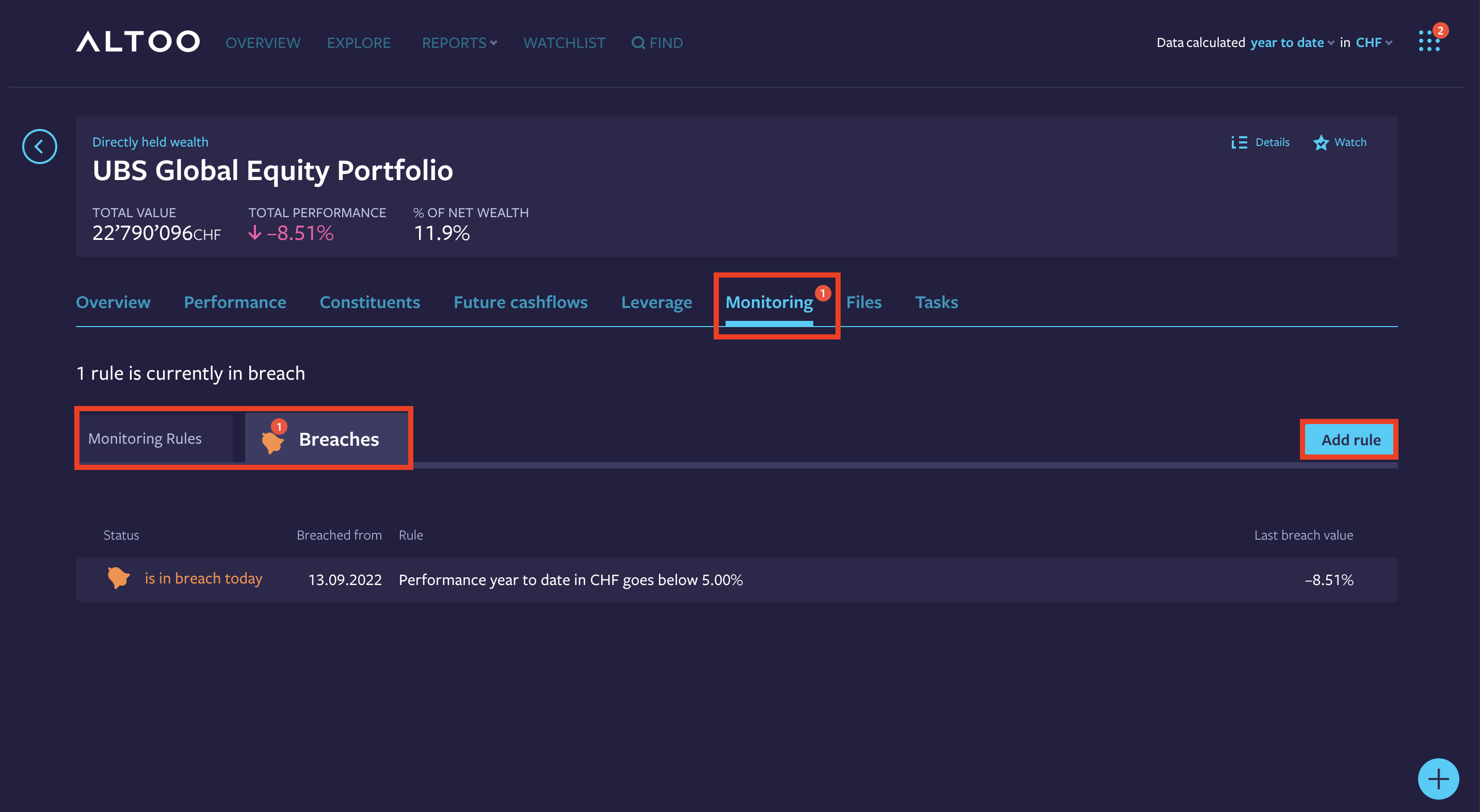1480x812 pixels.
Task: Open the Tasks tab
Action: [x=937, y=302]
